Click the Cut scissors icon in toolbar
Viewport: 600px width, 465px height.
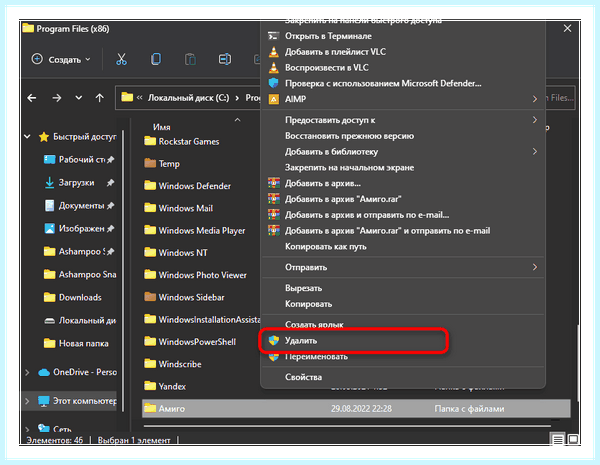(121, 59)
